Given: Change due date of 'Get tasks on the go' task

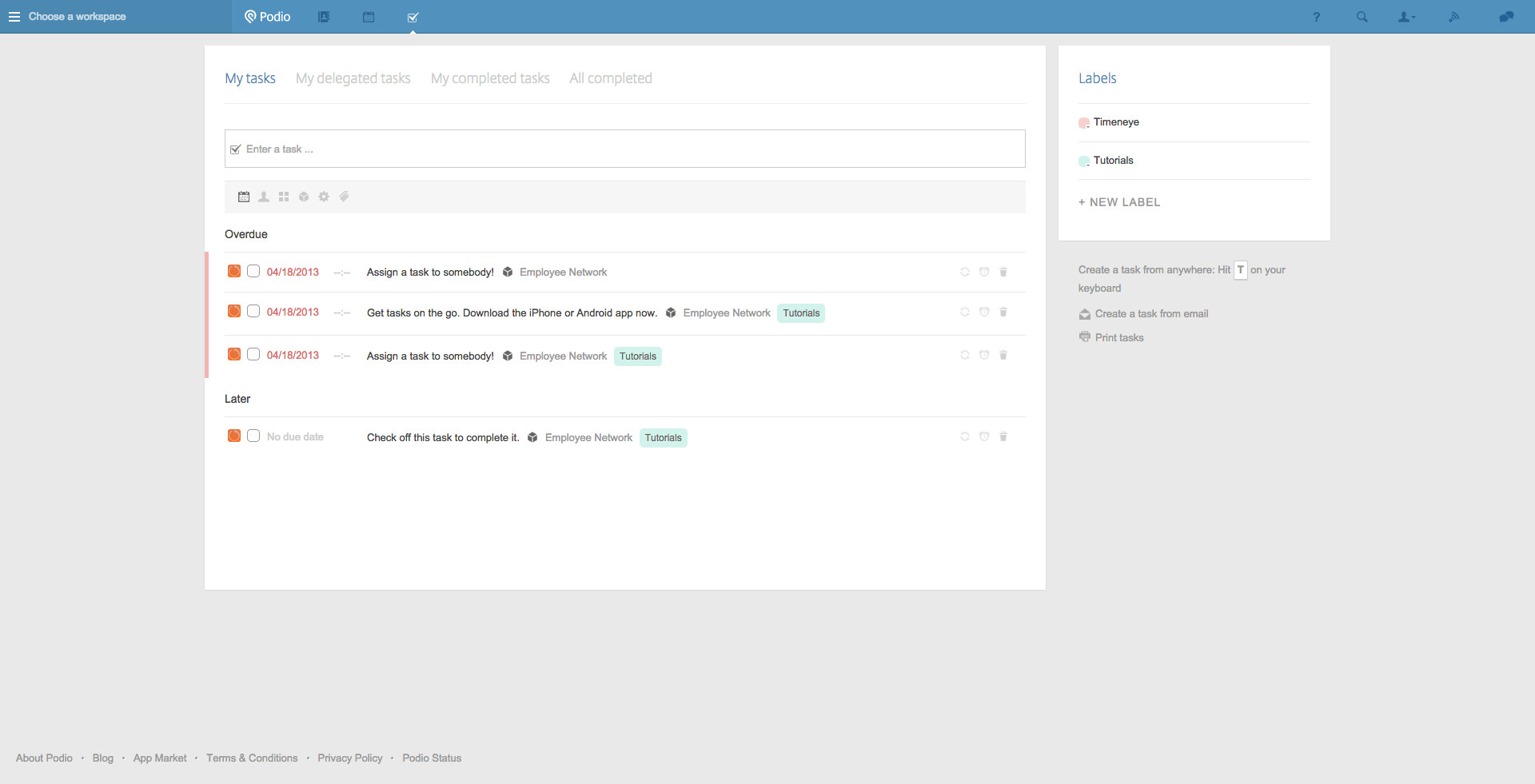Looking at the screenshot, I should 293,312.
